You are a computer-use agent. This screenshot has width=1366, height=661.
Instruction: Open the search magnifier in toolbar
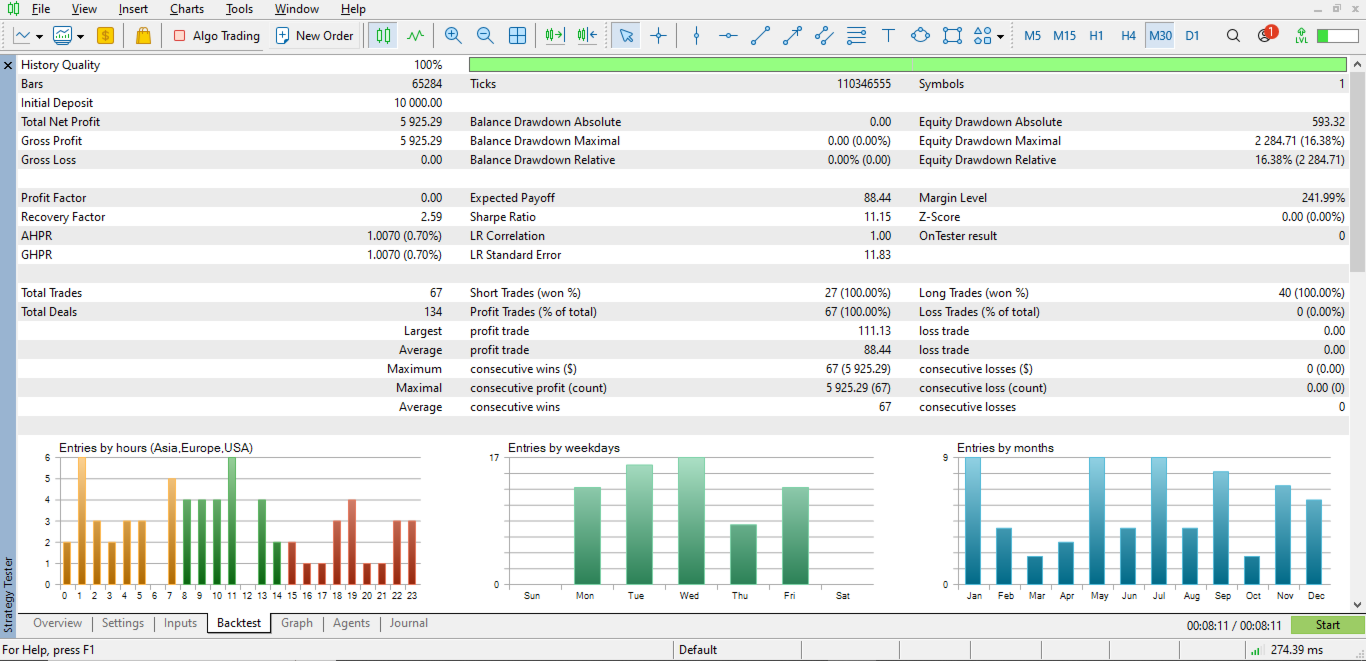1233,36
